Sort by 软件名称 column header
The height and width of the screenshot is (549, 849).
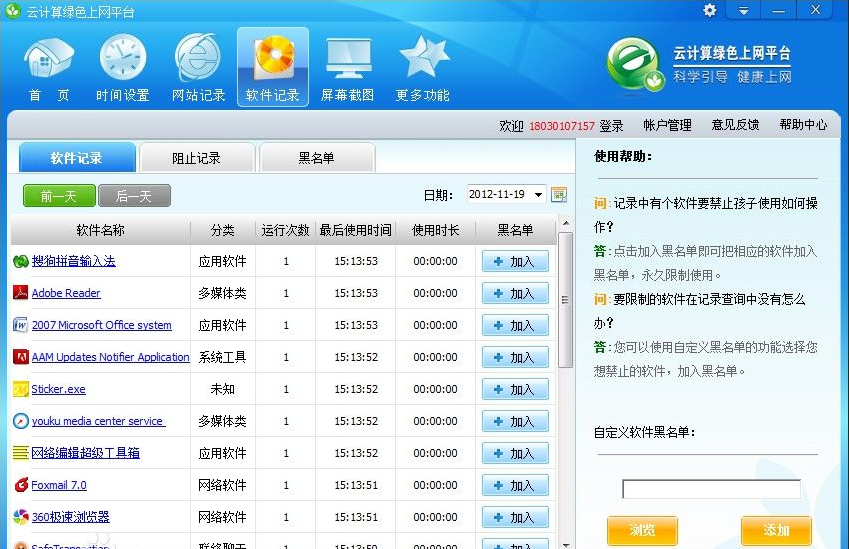(x=101, y=230)
